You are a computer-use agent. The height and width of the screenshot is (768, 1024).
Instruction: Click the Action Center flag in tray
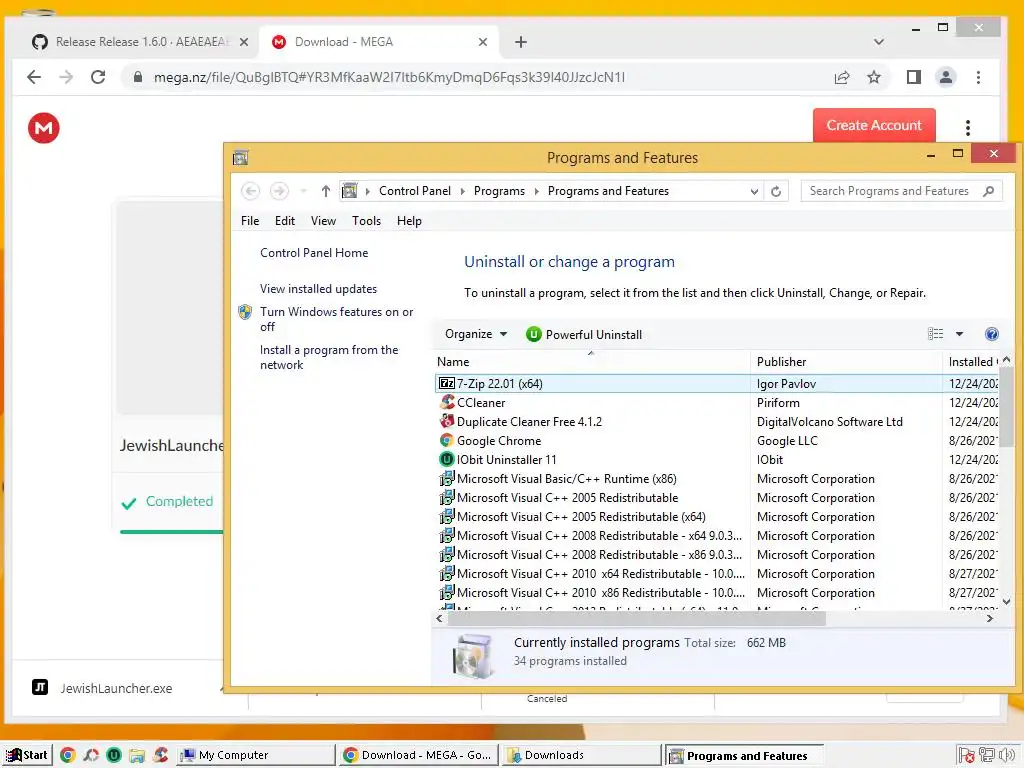967,756
